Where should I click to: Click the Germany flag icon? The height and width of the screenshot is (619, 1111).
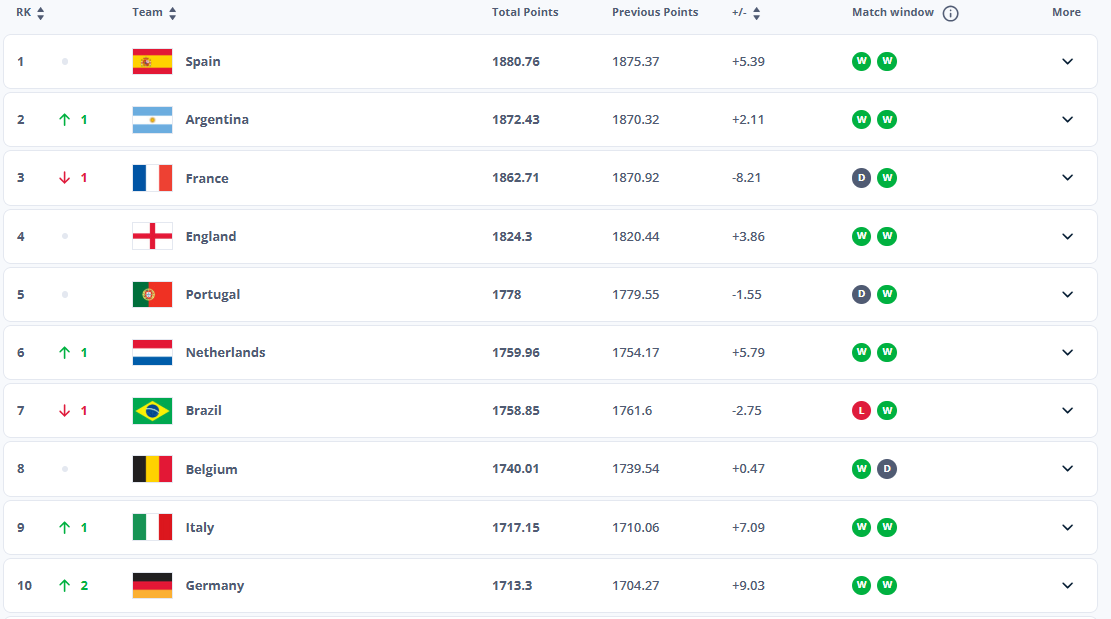click(x=152, y=586)
